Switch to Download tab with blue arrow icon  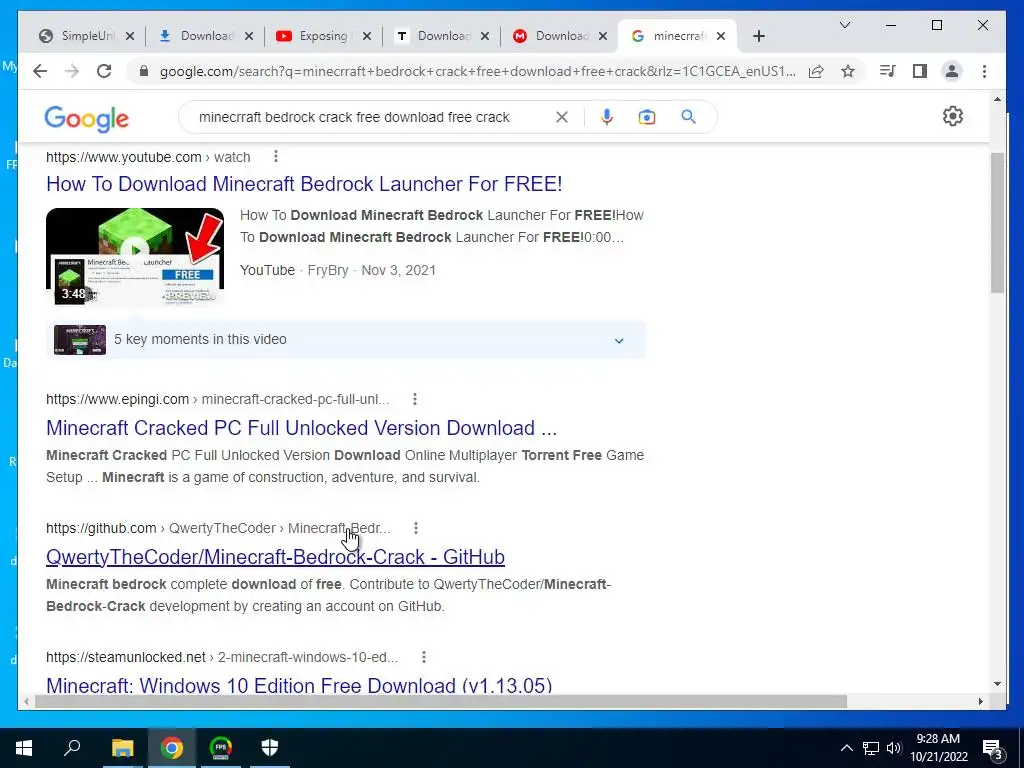[x=204, y=36]
